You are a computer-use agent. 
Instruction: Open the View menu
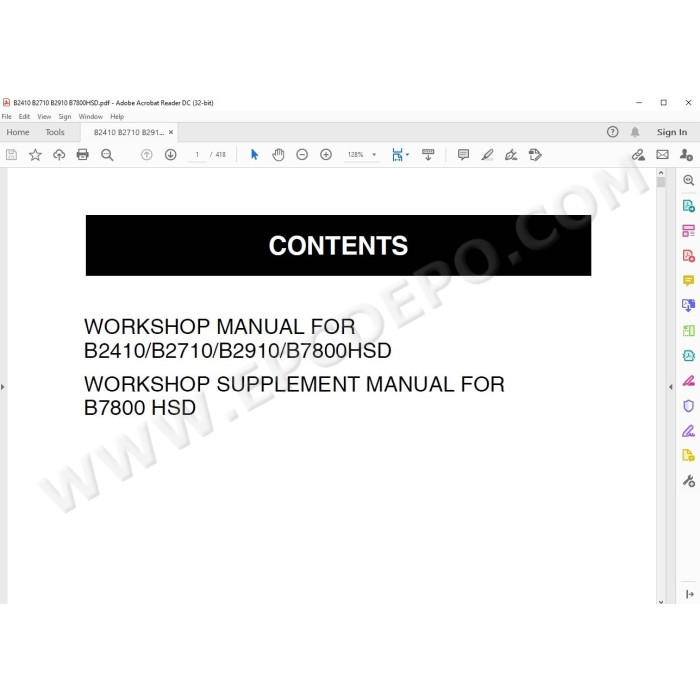pyautogui.click(x=44, y=117)
